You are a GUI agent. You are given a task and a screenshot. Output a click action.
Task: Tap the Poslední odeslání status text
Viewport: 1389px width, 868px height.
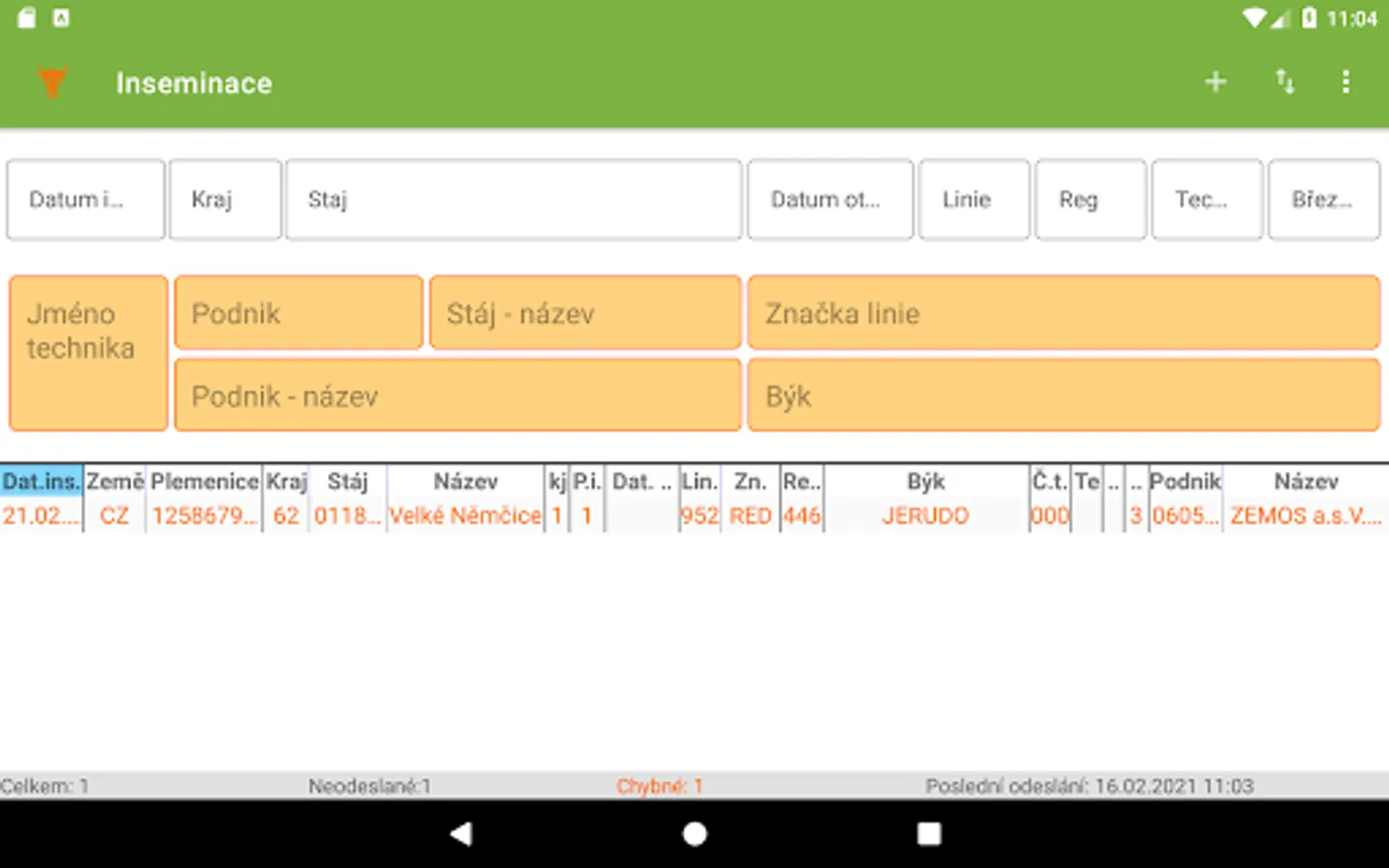[x=1089, y=786]
